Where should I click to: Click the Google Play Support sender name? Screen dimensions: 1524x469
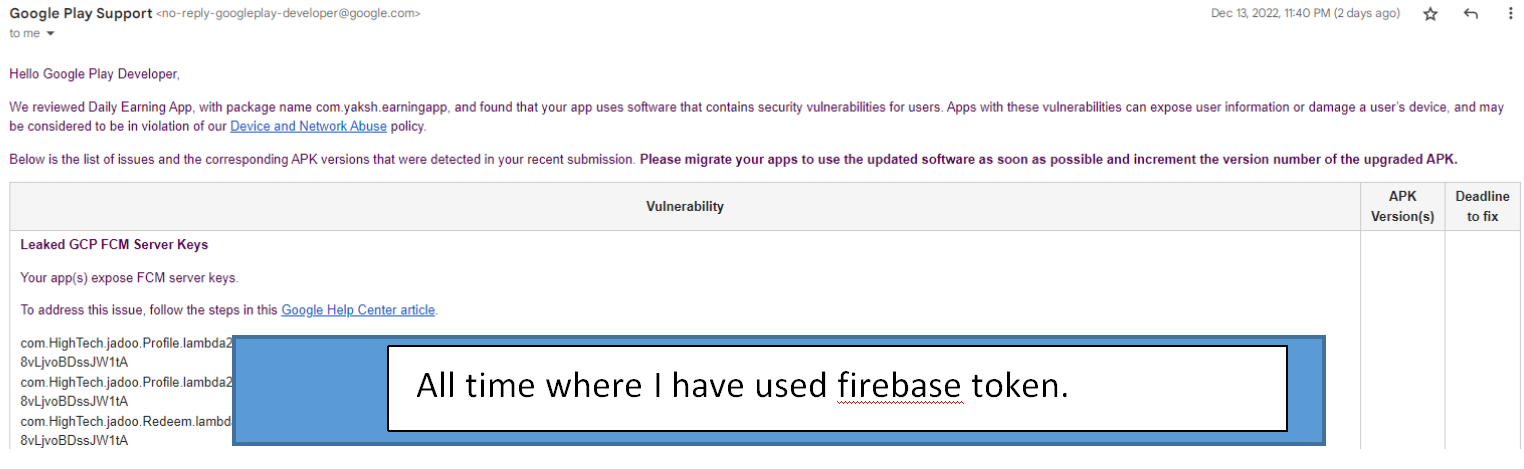(x=81, y=14)
